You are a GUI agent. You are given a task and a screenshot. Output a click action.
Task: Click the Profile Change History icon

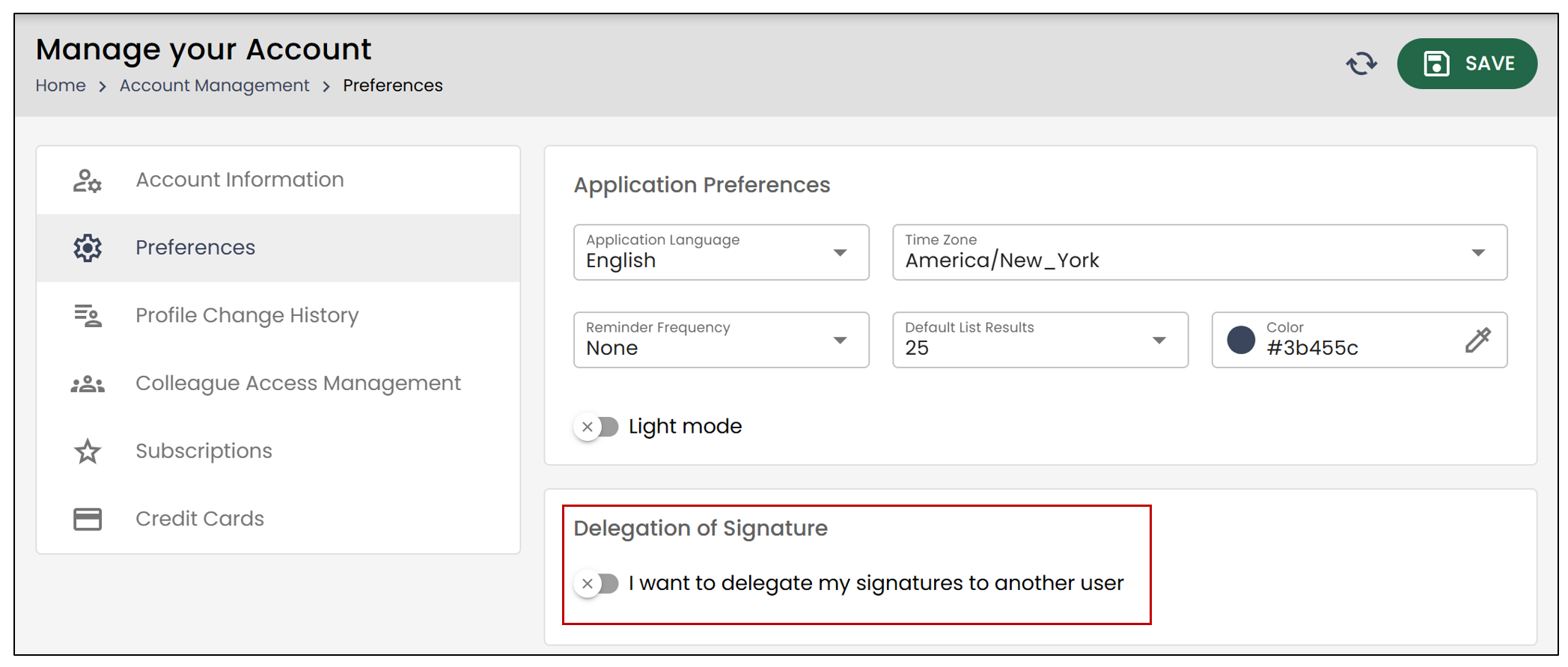click(x=88, y=316)
